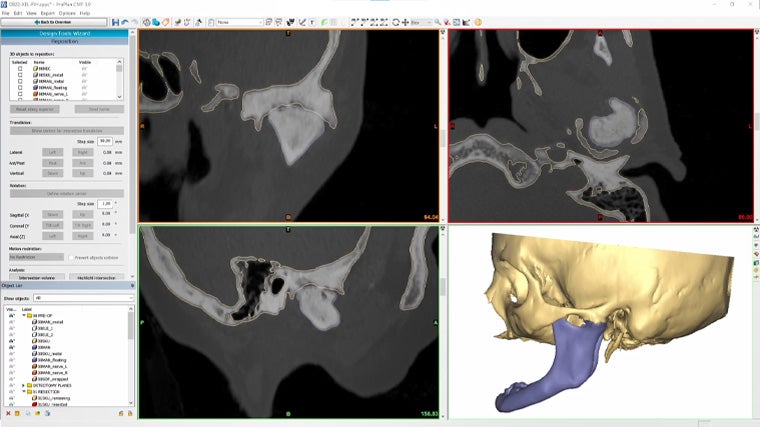
Task: Click the Define rotation center button
Action: (x=67, y=193)
